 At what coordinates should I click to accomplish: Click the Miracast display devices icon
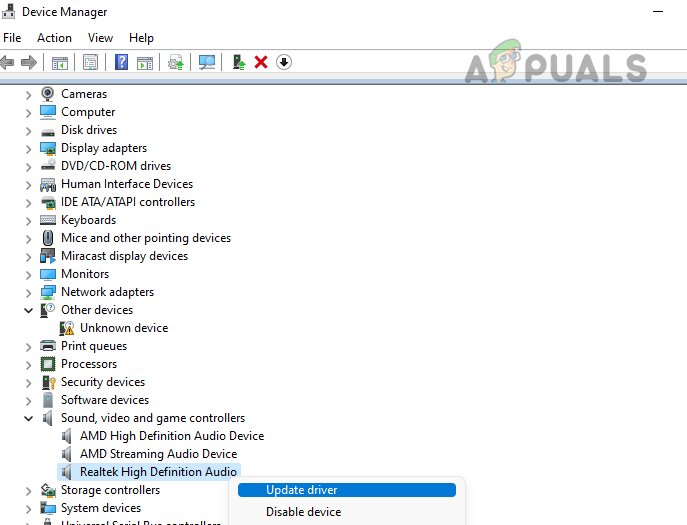[48, 256]
